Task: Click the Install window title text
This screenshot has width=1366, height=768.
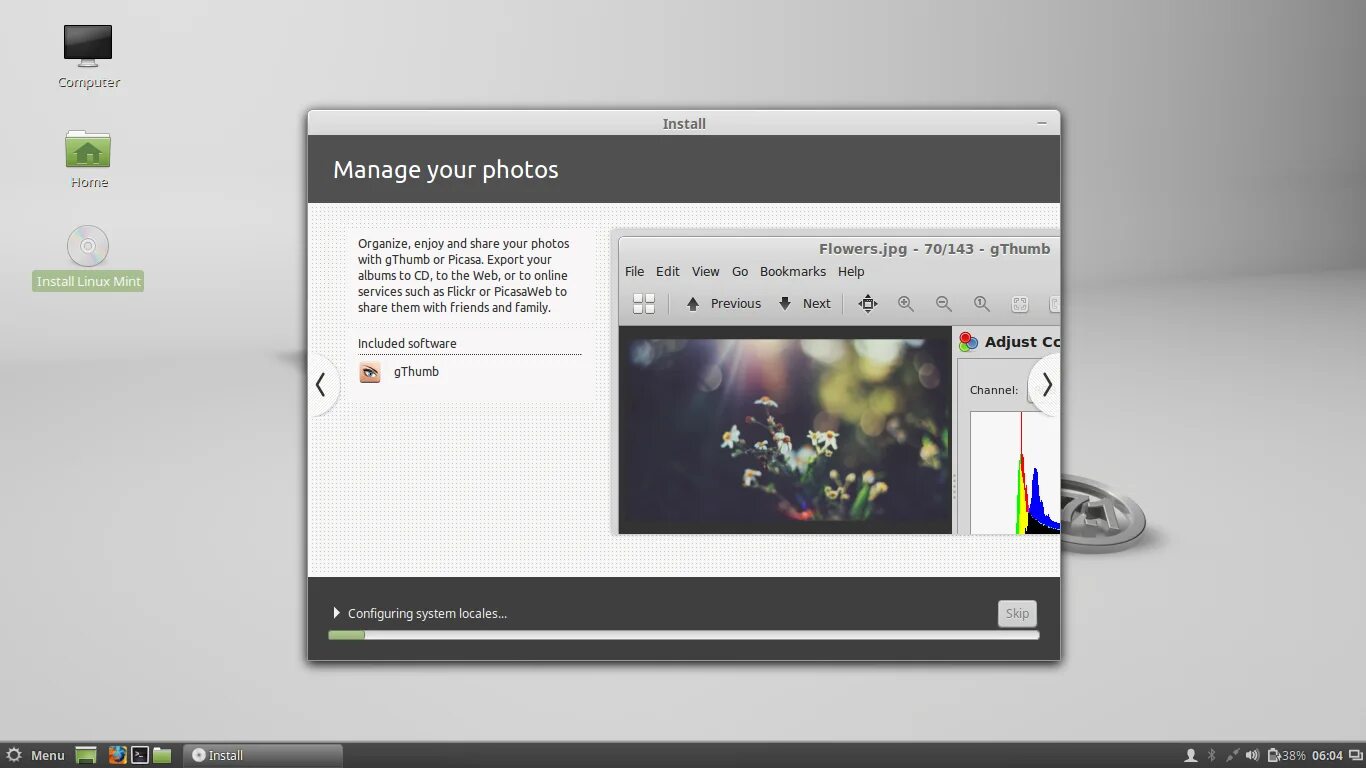Action: pyautogui.click(x=684, y=124)
